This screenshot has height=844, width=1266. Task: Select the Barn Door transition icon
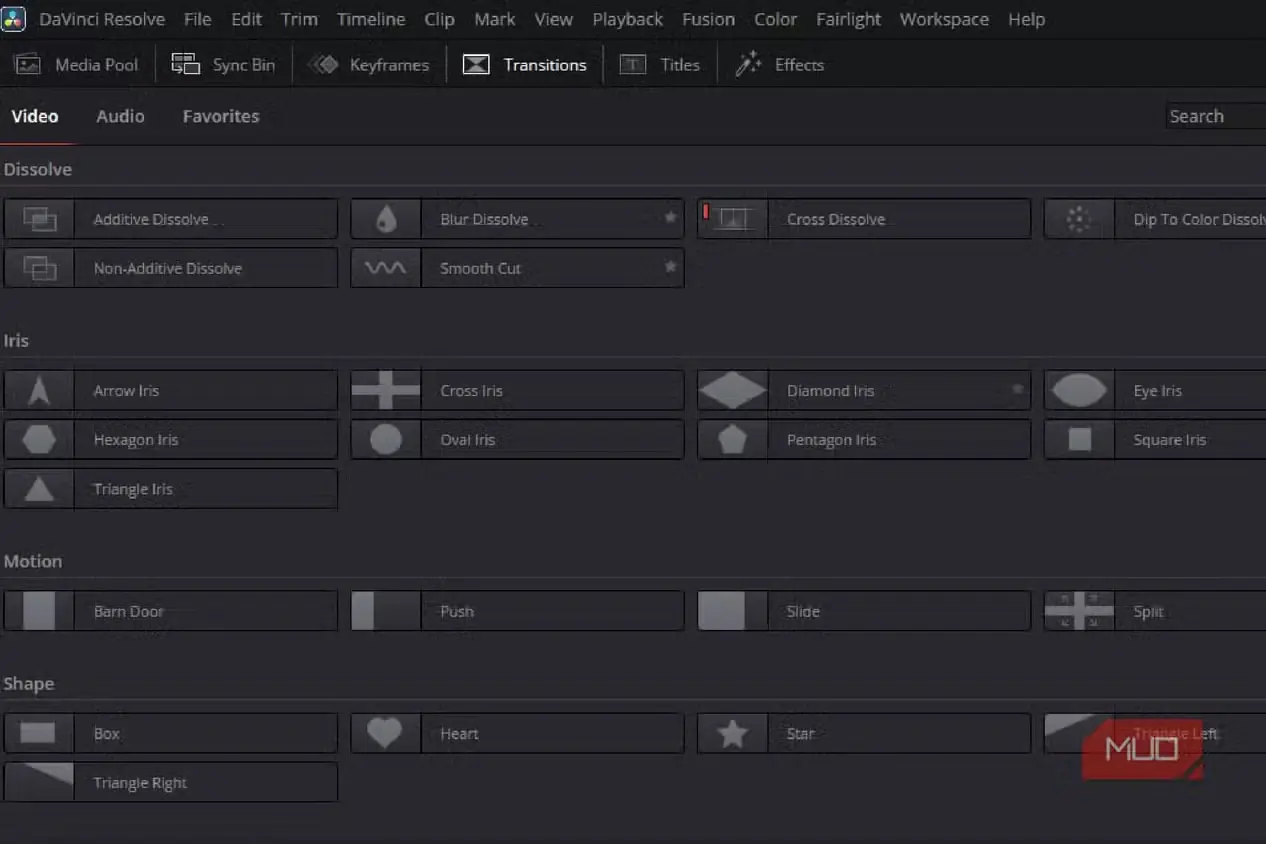[x=39, y=611]
